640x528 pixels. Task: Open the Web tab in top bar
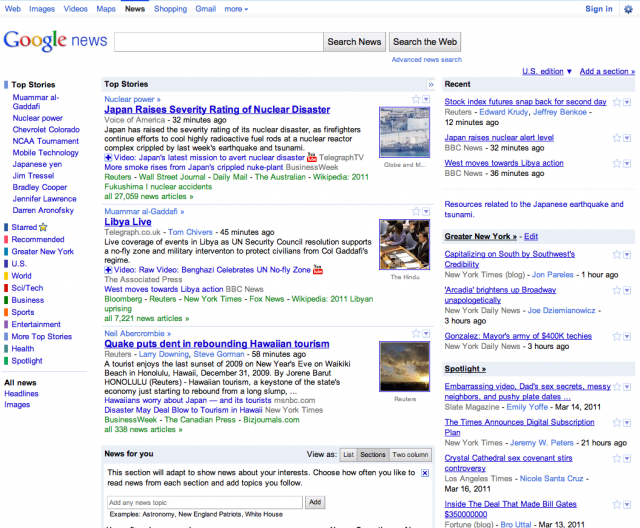coord(13,9)
